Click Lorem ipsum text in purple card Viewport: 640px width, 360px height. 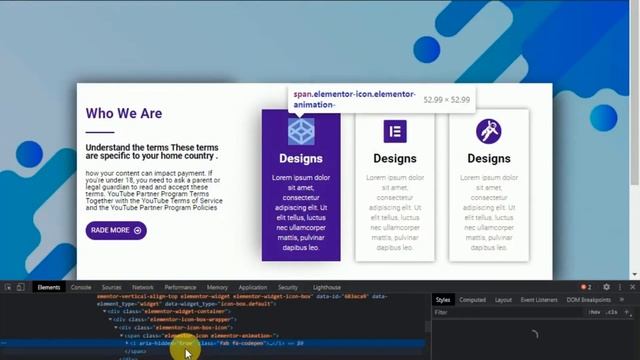pyautogui.click(x=301, y=213)
